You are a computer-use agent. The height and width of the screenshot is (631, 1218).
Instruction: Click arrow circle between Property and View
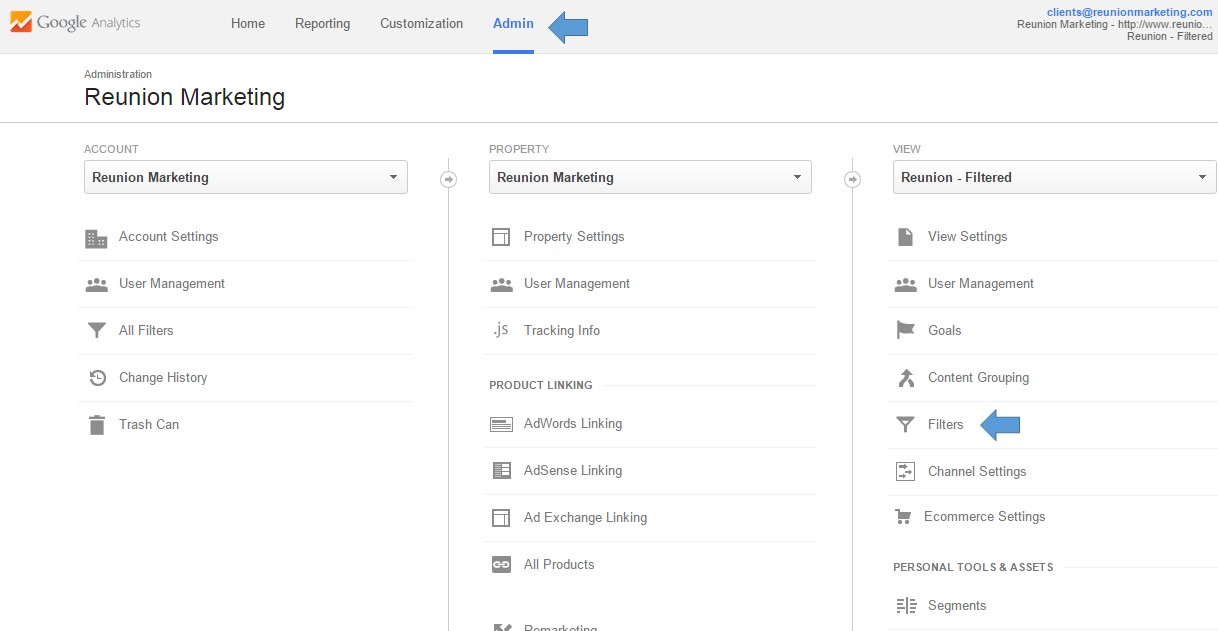[x=852, y=179]
